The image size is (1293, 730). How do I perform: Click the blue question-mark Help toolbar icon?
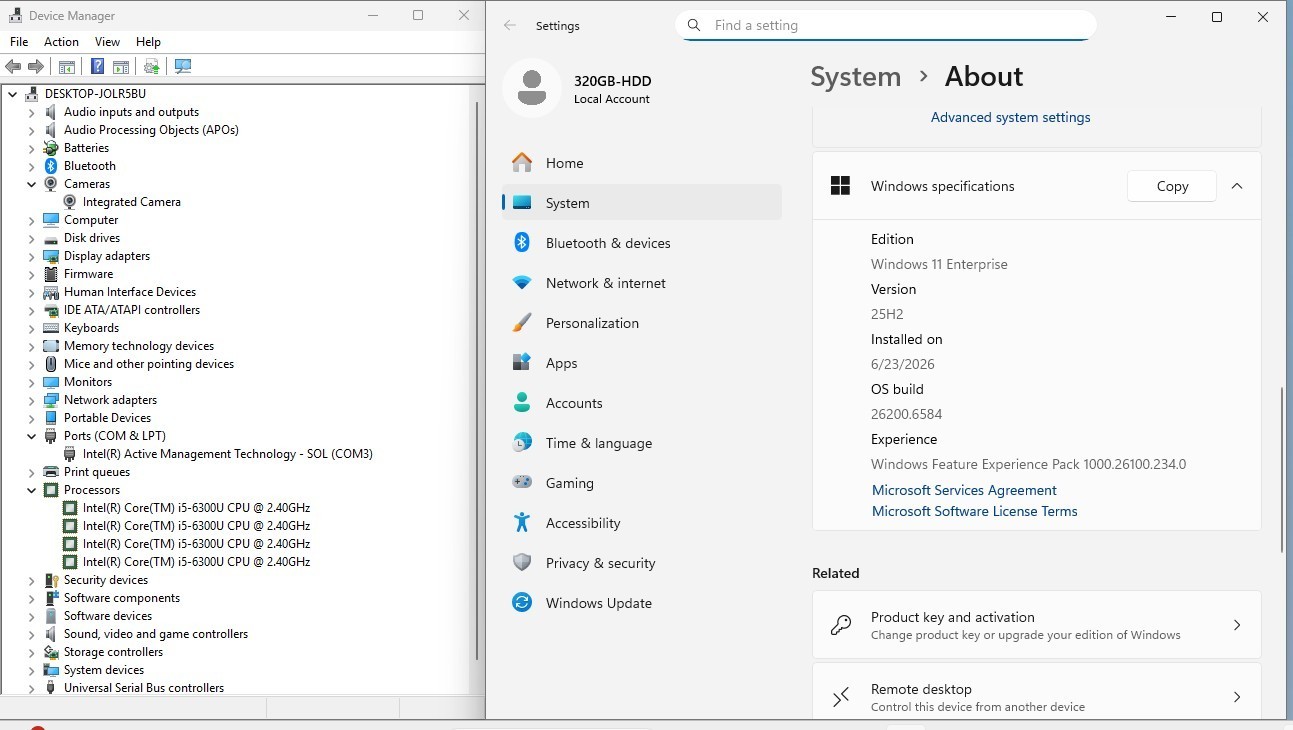(97, 67)
